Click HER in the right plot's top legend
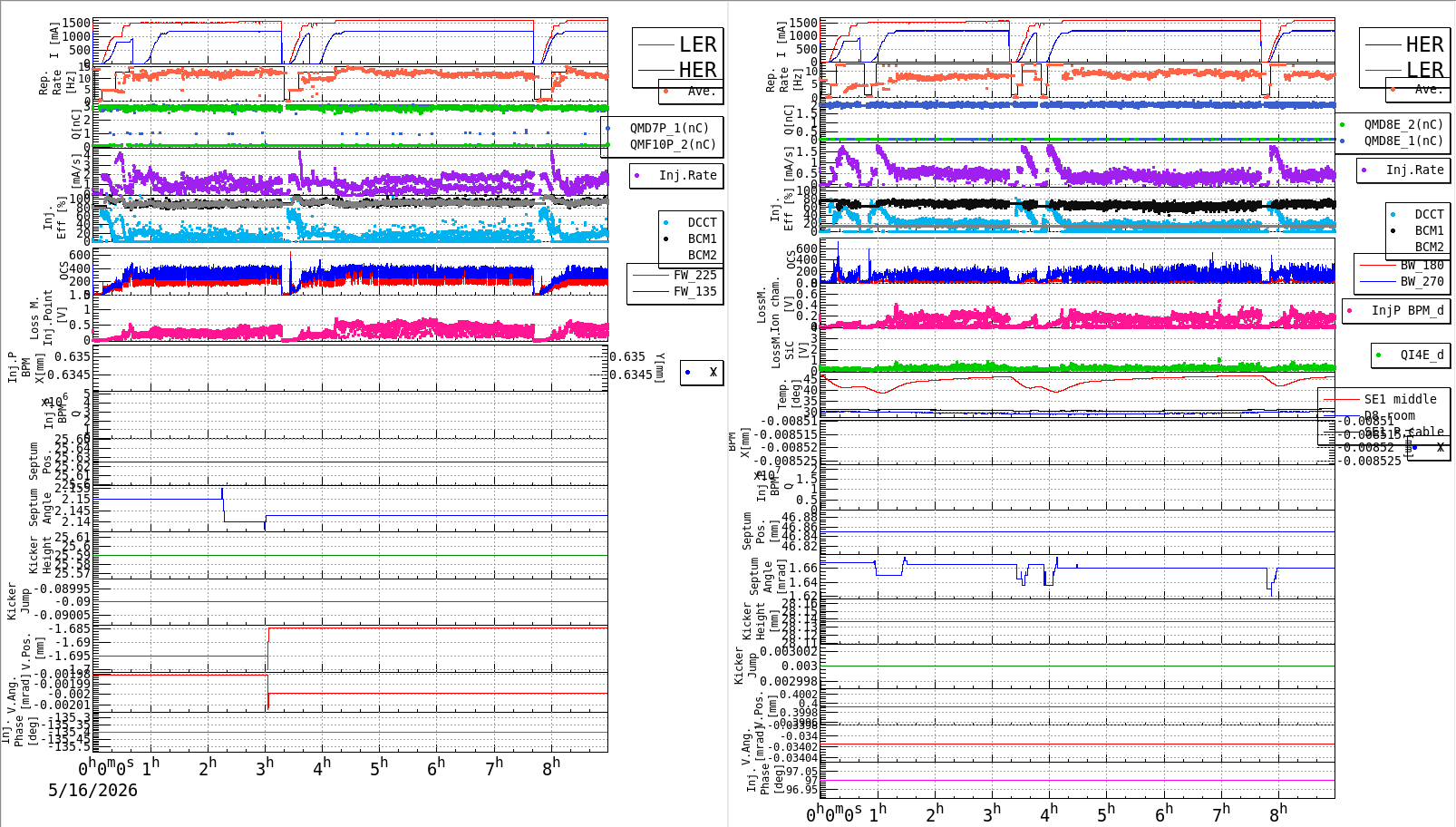The image size is (1456, 827). pos(1424,44)
